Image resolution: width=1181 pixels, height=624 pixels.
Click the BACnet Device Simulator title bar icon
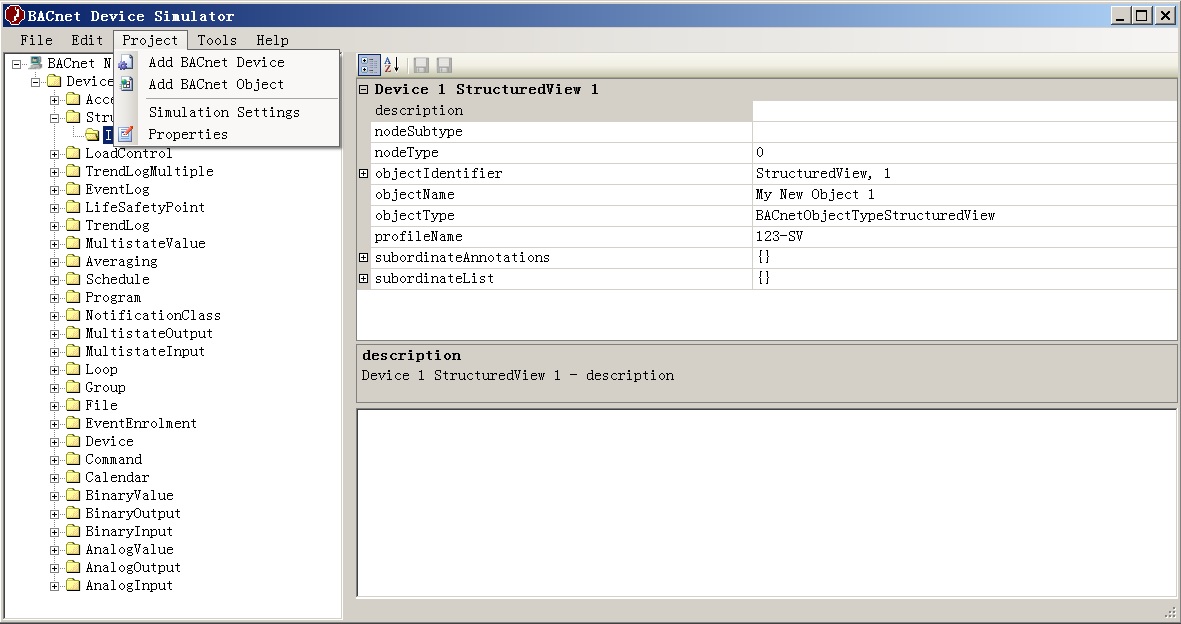pos(13,15)
